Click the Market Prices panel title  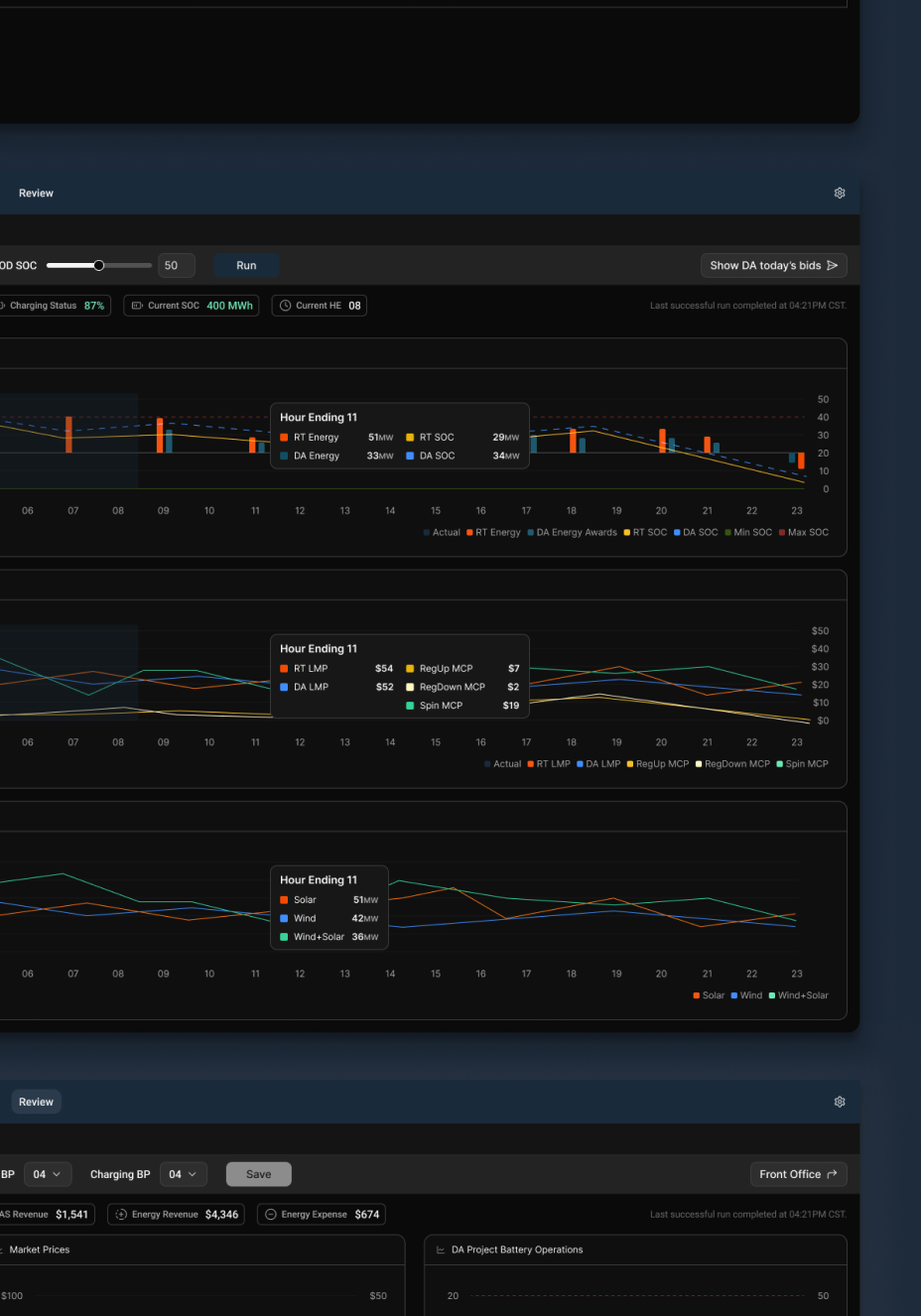tap(40, 1250)
